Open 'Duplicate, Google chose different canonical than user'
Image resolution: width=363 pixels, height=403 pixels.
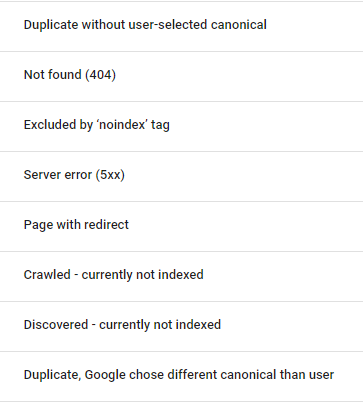point(181,376)
